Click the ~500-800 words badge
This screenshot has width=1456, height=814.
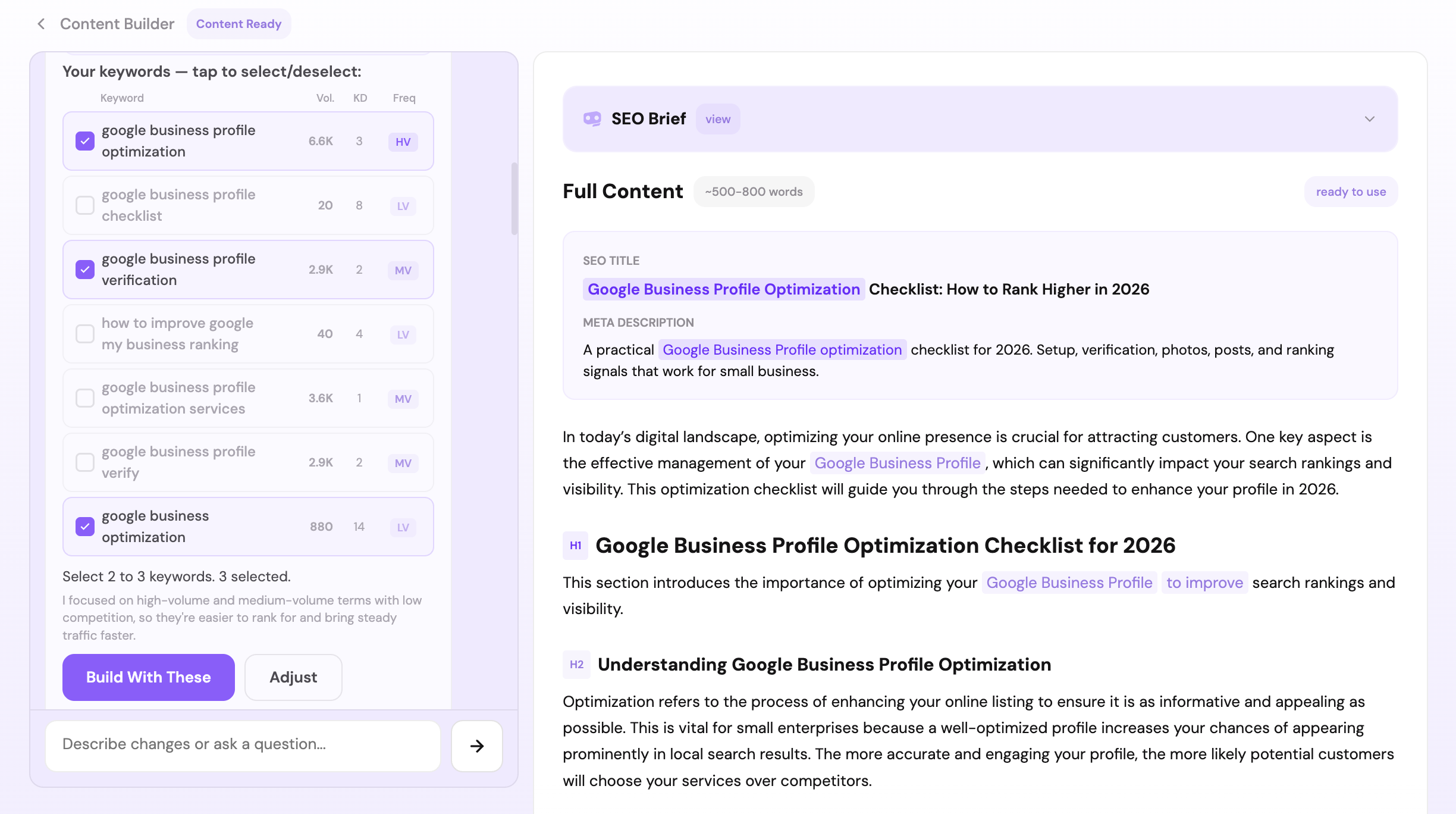pyautogui.click(x=754, y=192)
